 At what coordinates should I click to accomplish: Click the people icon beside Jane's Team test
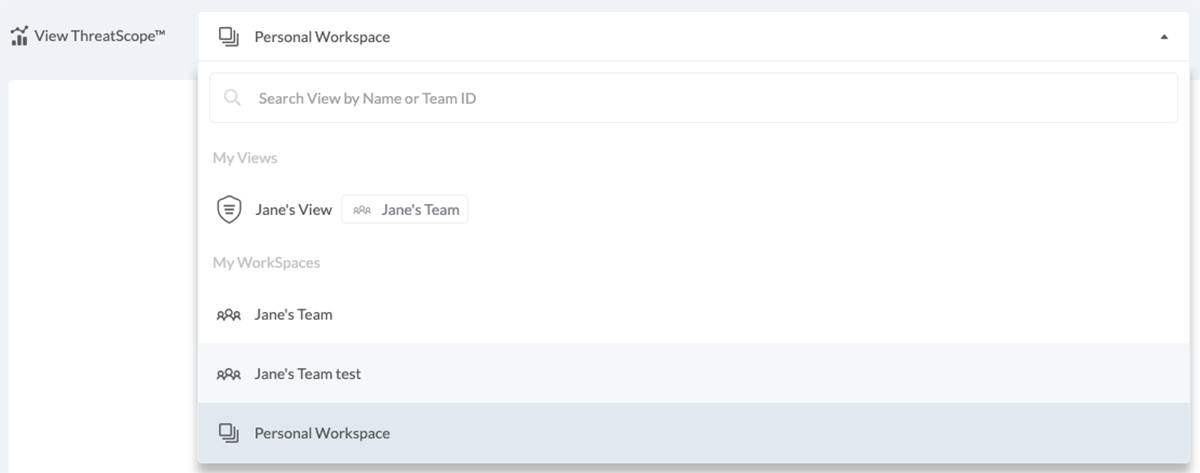pos(228,374)
